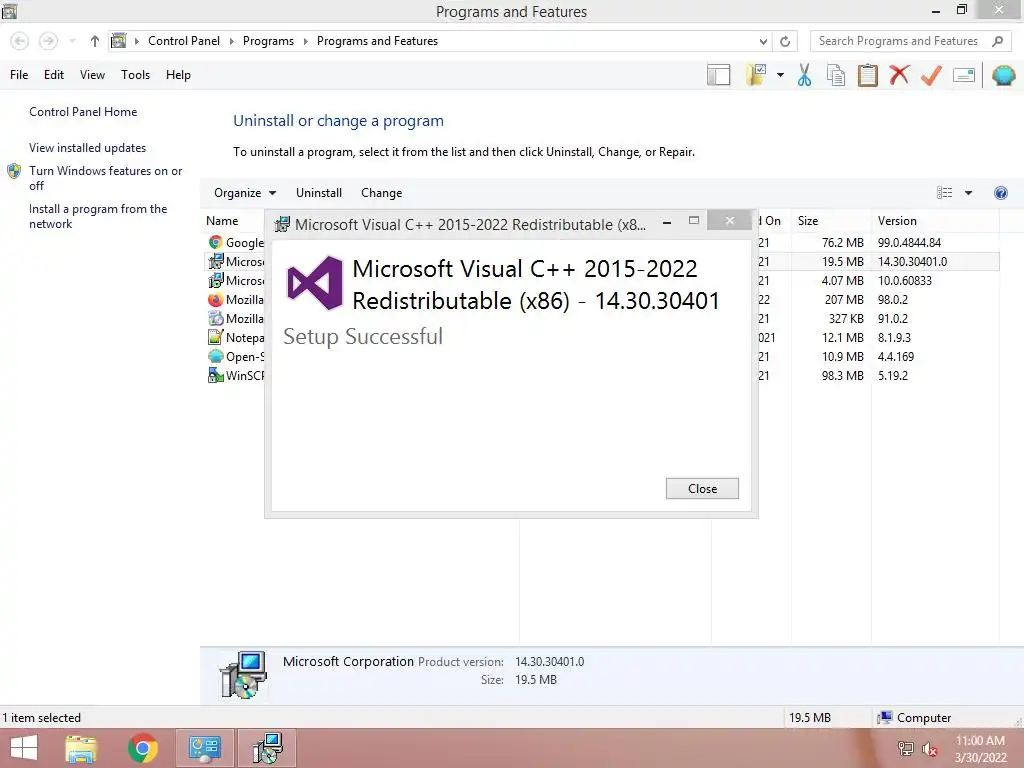Open the Windows Start button
Viewport: 1024px width, 768px height.
click(x=24, y=748)
